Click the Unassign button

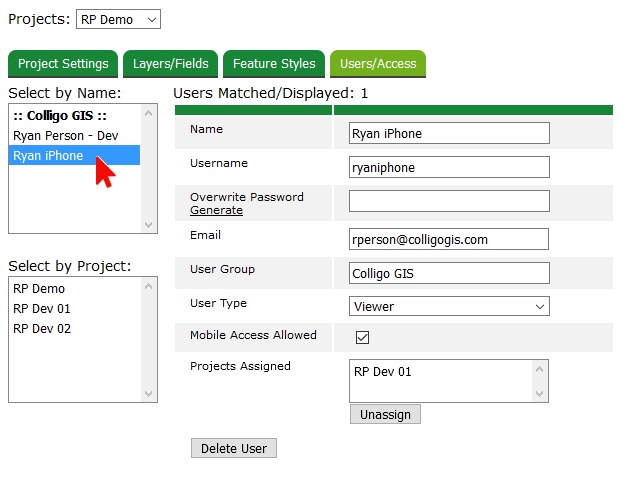pyautogui.click(x=385, y=414)
